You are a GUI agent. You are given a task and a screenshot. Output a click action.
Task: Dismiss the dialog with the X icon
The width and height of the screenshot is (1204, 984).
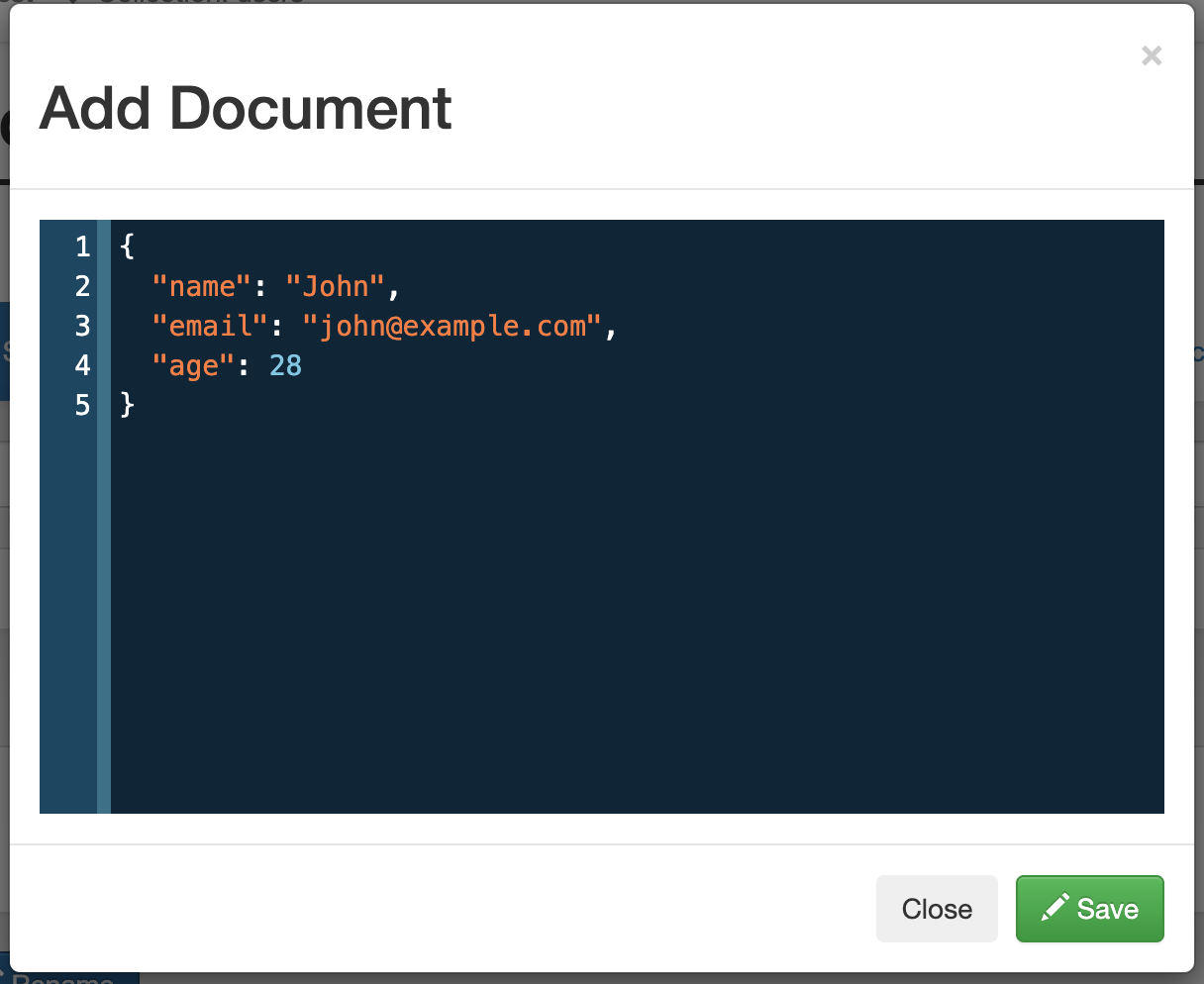[x=1151, y=55]
